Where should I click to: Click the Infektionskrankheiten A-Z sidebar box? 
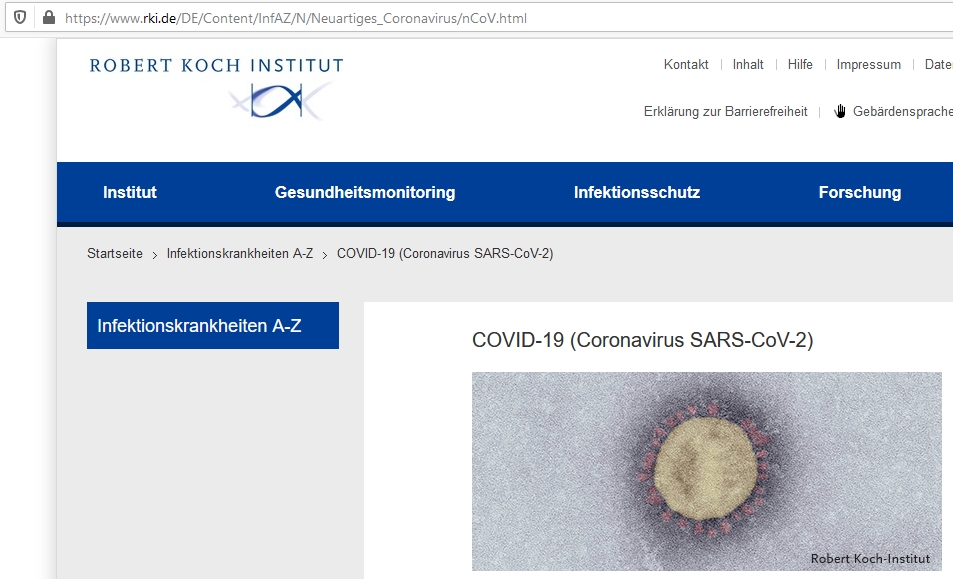tap(213, 326)
